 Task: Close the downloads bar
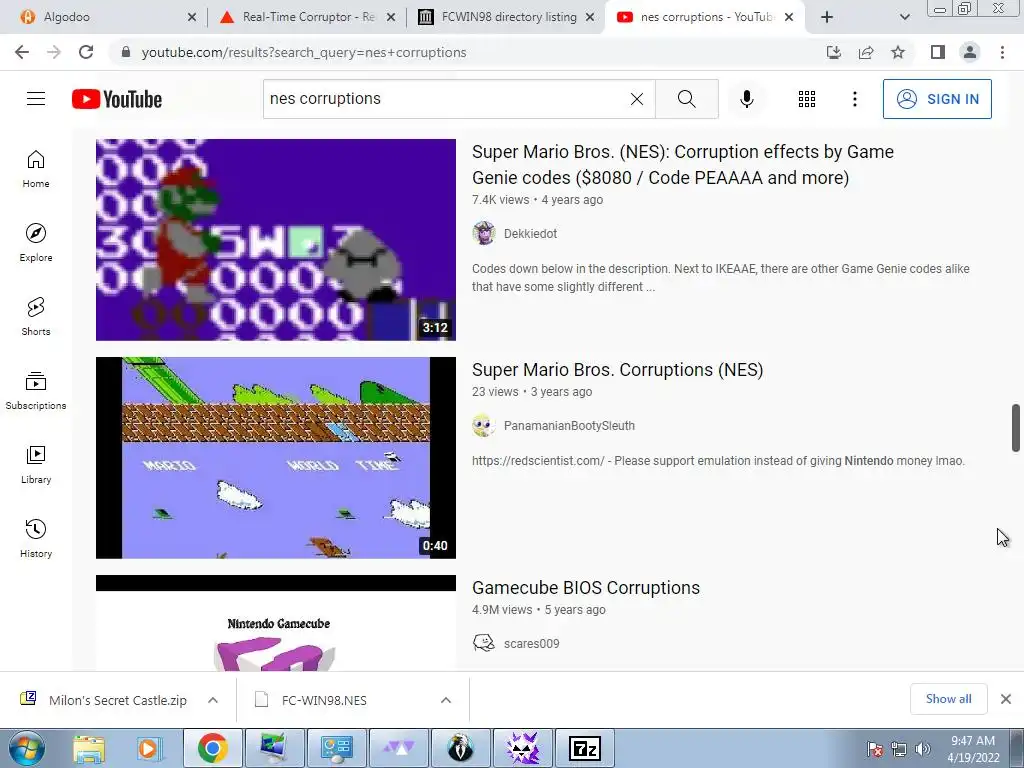tap(1006, 699)
